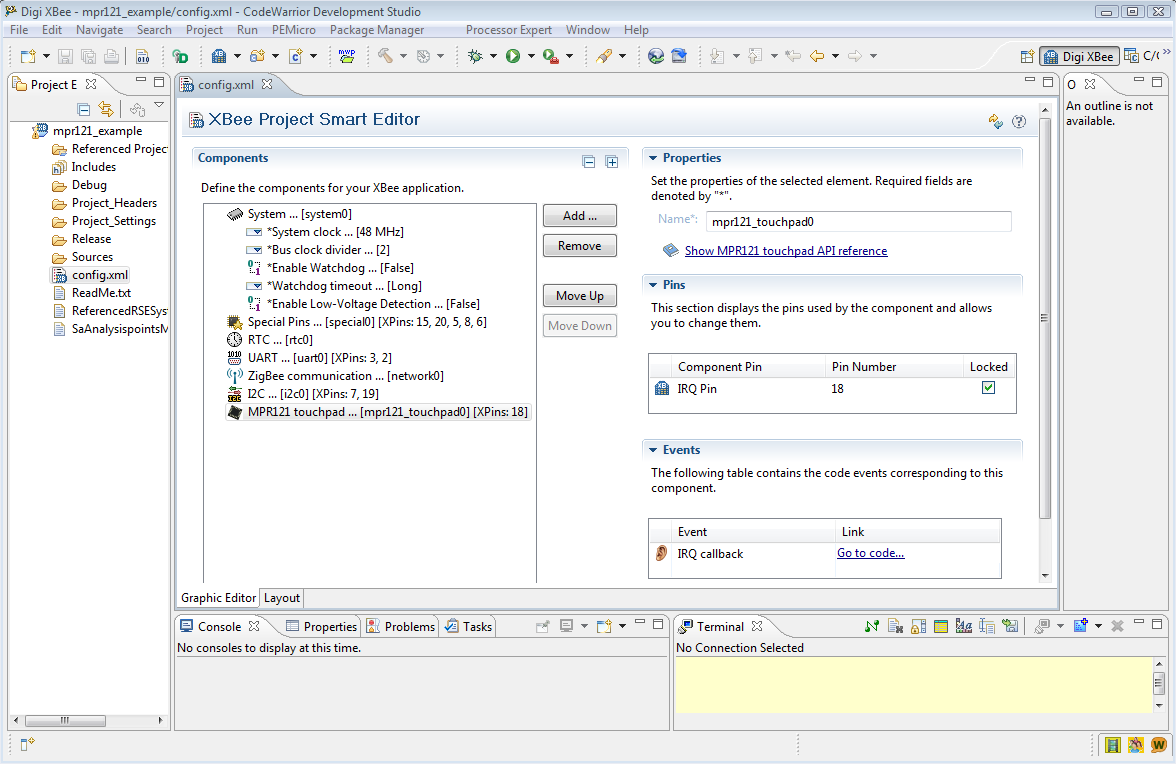Click the New file toolbar icon
Viewport: 1176px width, 764px height.
click(x=28, y=56)
